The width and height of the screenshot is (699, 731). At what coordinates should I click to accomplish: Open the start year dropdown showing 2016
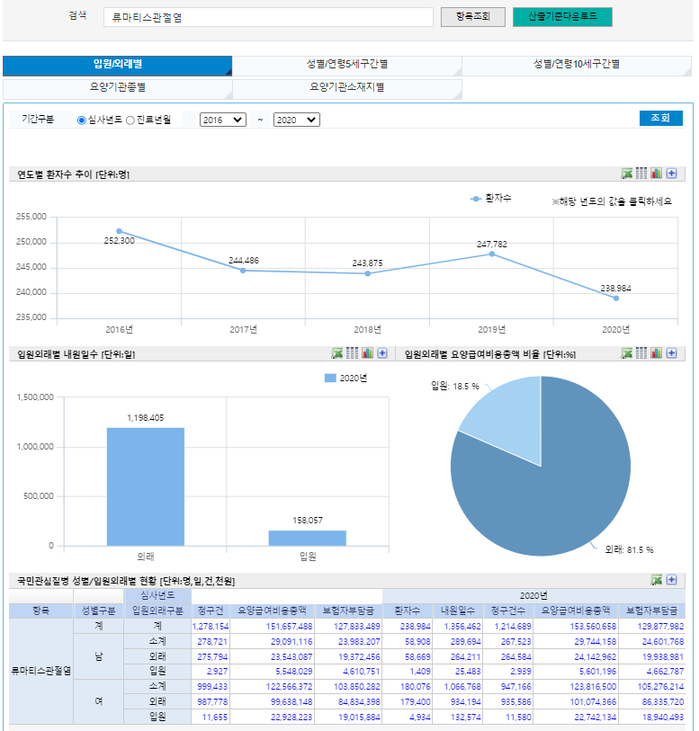click(x=222, y=120)
